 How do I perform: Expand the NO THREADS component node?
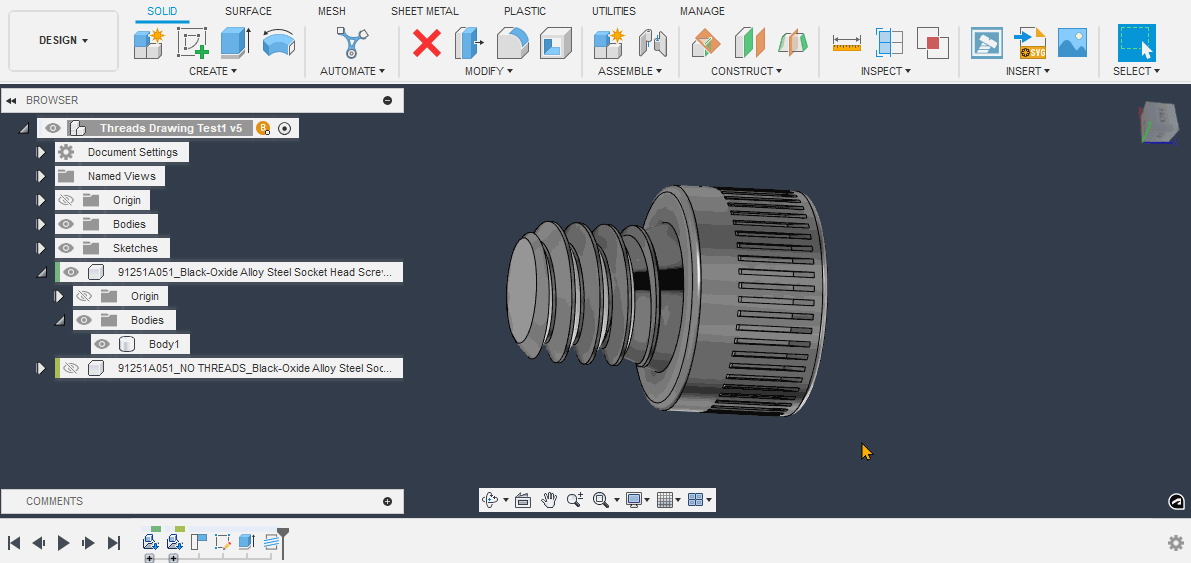[x=41, y=368]
